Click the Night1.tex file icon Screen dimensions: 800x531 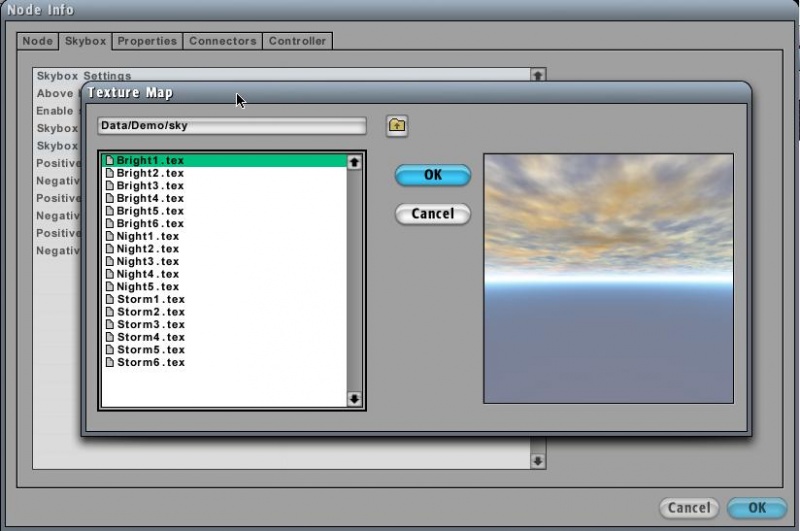[x=110, y=237]
